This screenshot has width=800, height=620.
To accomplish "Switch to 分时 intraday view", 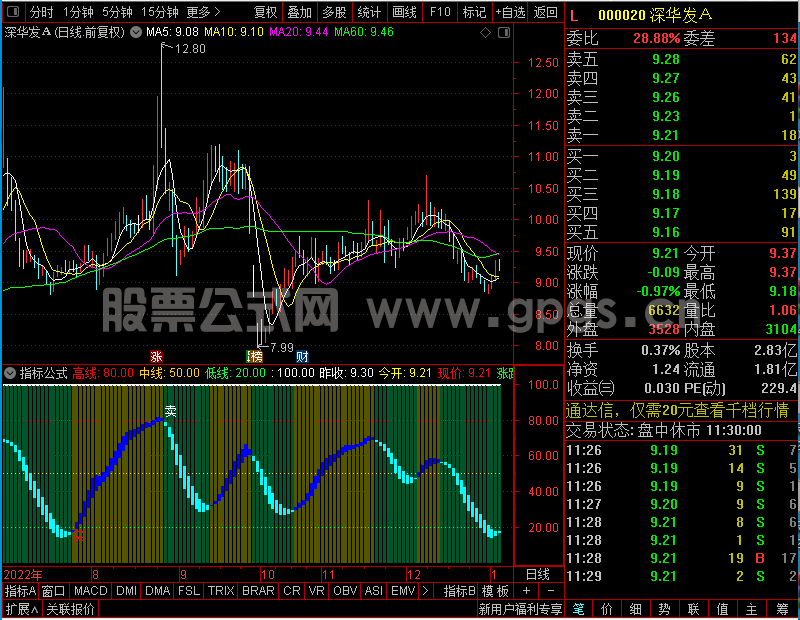I will coord(41,12).
